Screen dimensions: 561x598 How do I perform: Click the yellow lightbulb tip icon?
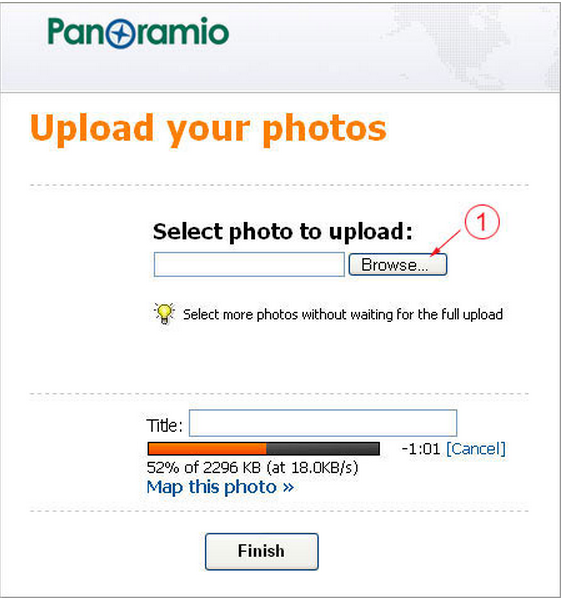pos(164,313)
